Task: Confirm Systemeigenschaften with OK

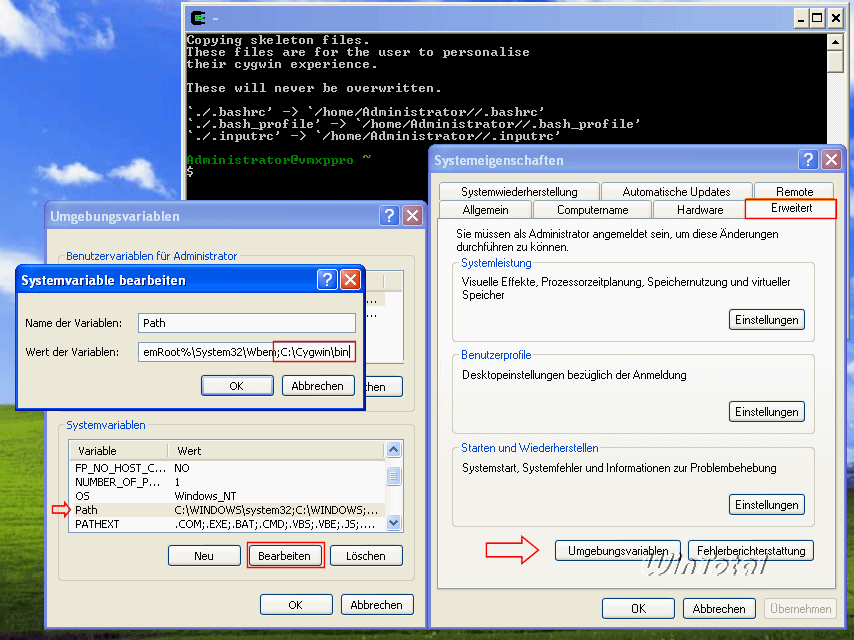Action: tap(638, 608)
